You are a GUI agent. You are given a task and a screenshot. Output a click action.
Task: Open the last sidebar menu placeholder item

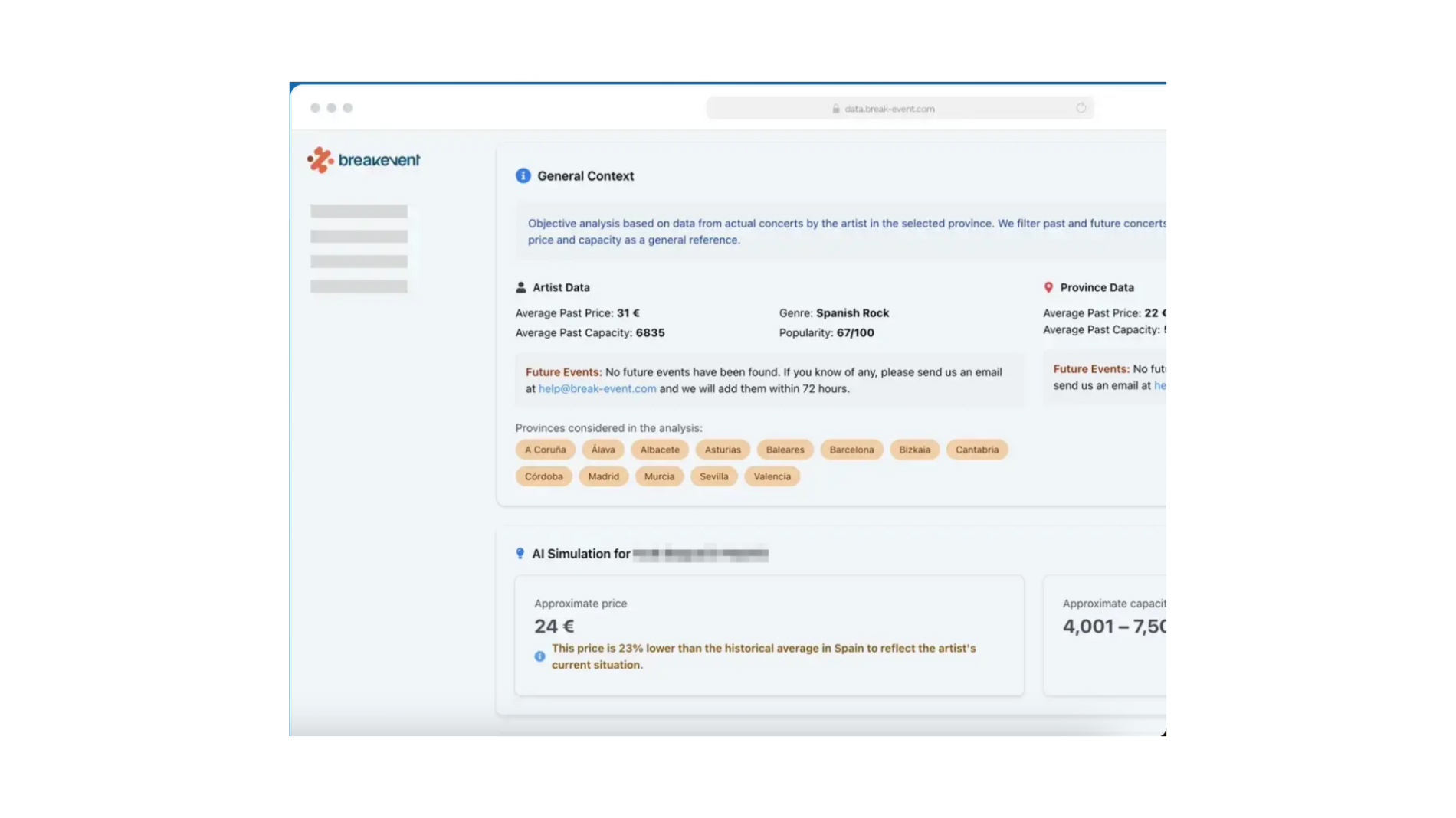359,286
